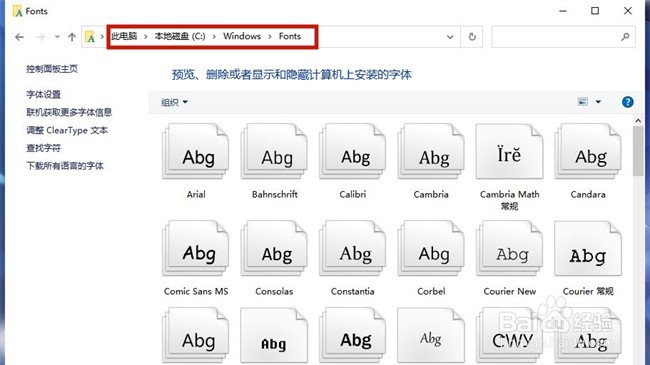The width and height of the screenshot is (650, 365).
Task: Click the Fonts folder icon in address bar
Action: click(x=90, y=37)
